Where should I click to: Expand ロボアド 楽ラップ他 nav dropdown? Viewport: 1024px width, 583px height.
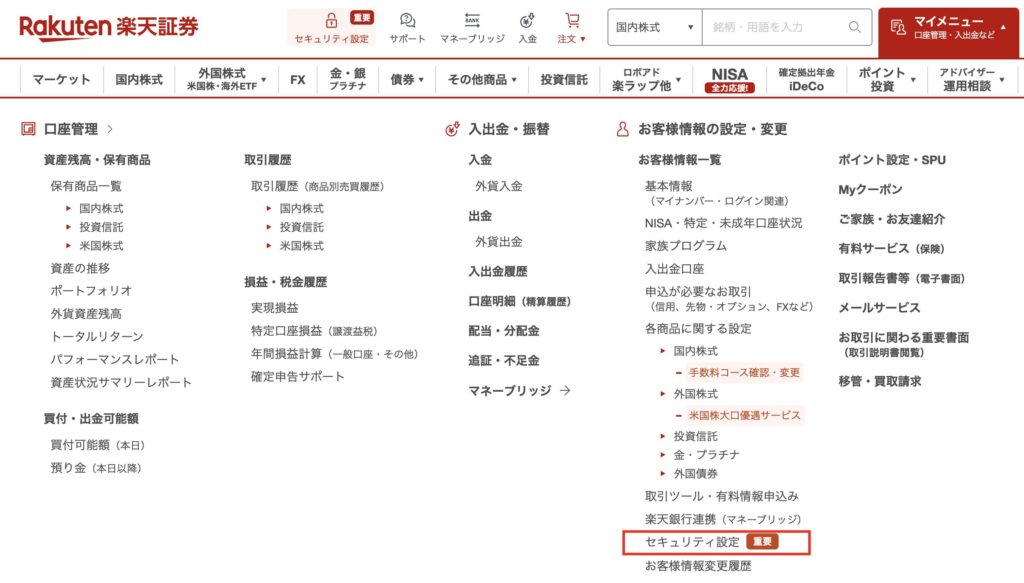[646, 80]
